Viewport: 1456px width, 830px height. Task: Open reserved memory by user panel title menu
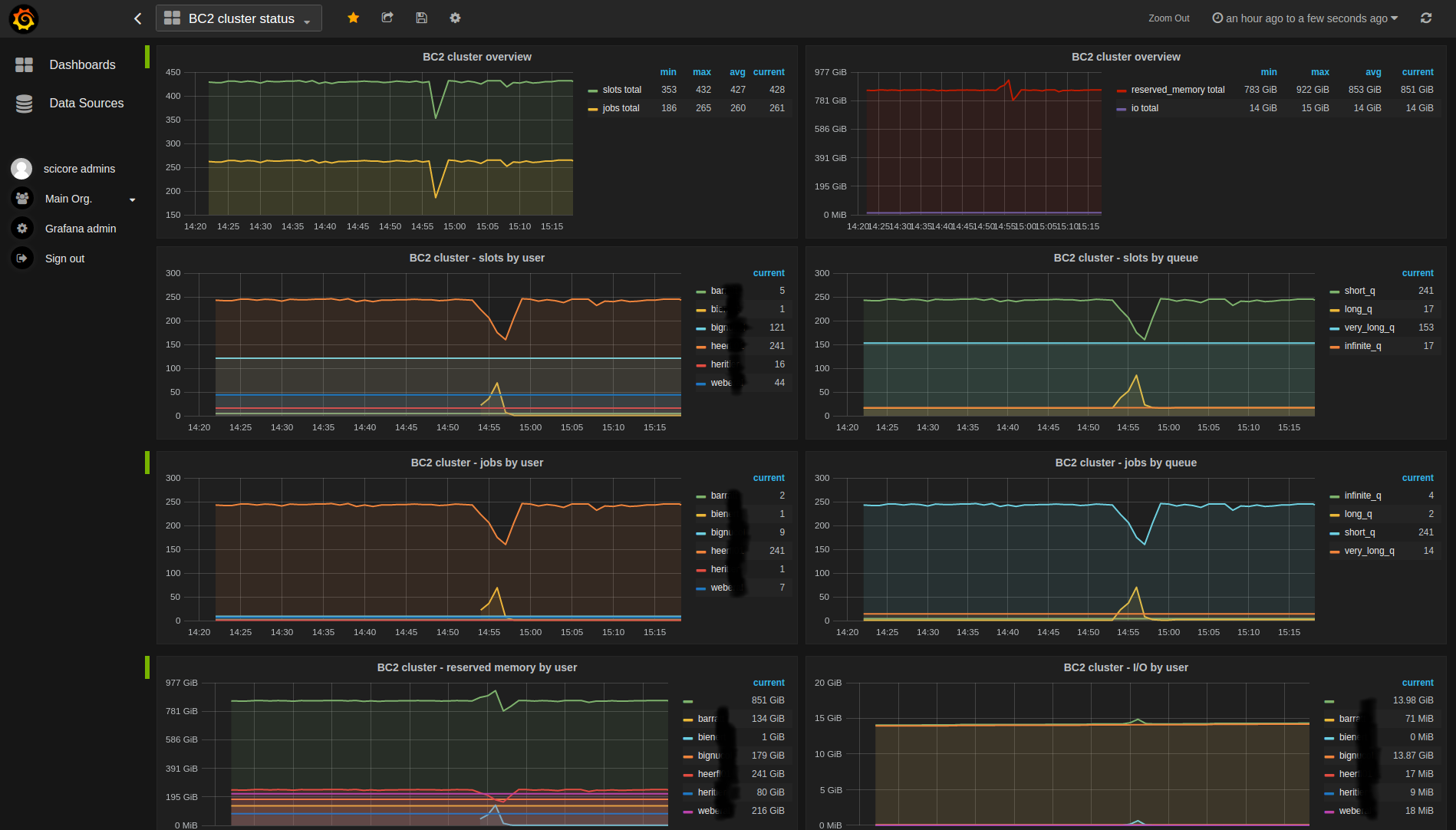click(477, 667)
